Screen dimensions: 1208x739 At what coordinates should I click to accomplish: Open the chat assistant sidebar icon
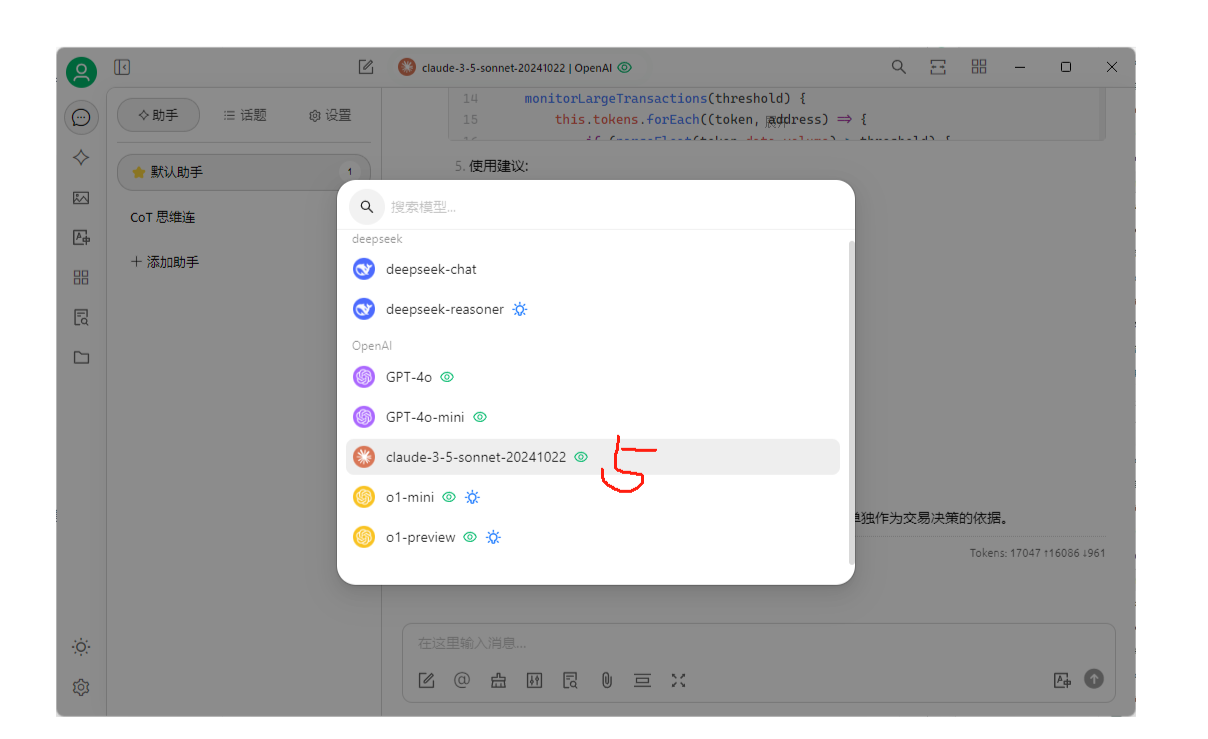(81, 118)
